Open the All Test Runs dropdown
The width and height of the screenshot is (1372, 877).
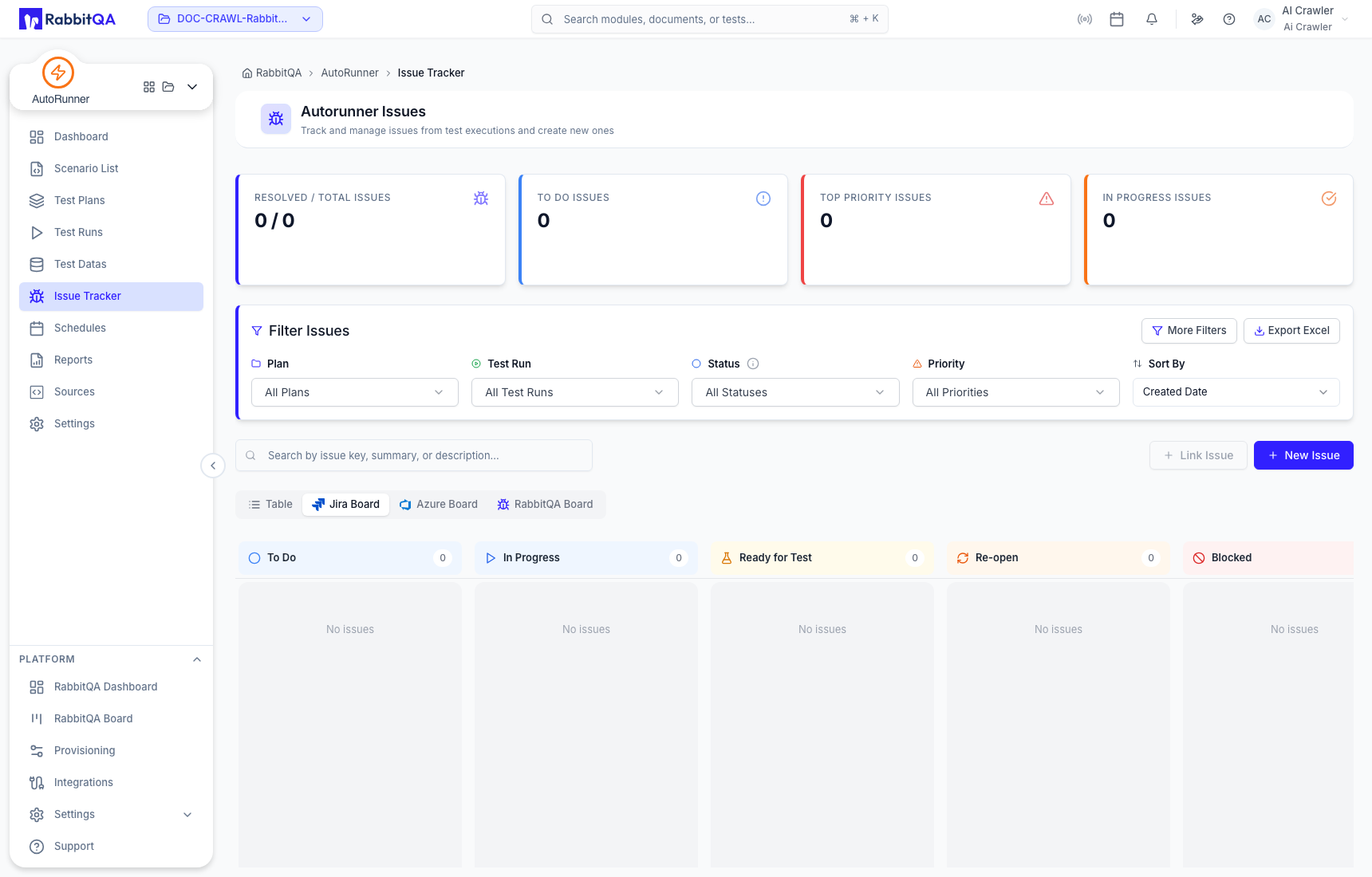click(x=575, y=392)
